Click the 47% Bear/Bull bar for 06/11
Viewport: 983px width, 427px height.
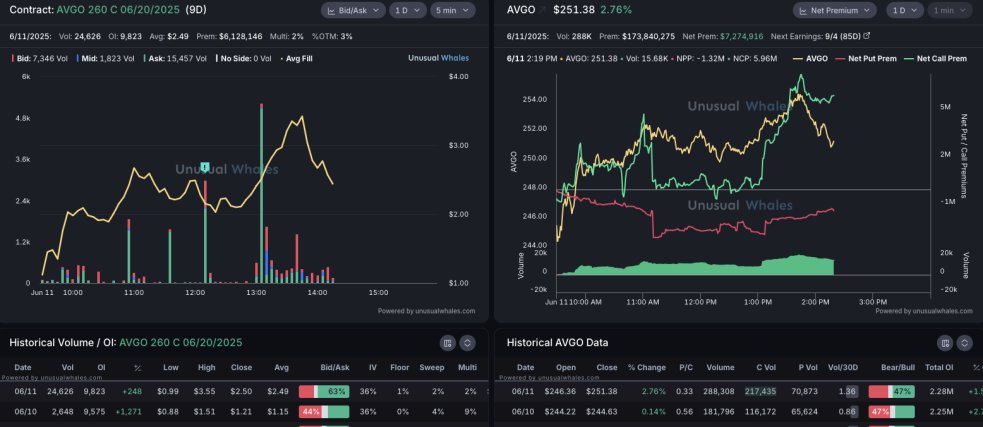[891, 391]
